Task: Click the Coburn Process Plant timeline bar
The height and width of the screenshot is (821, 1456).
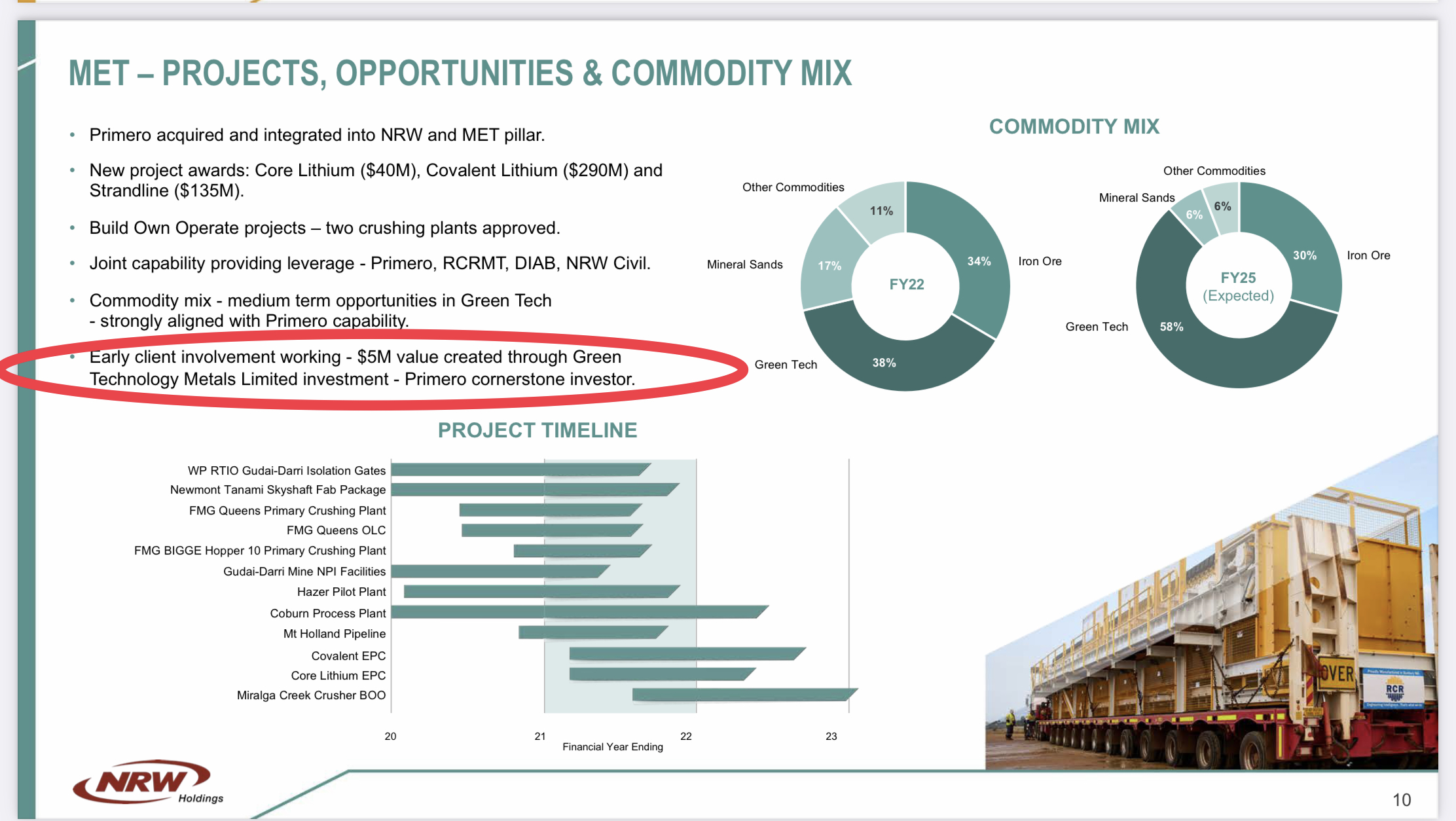Action: coord(579,612)
